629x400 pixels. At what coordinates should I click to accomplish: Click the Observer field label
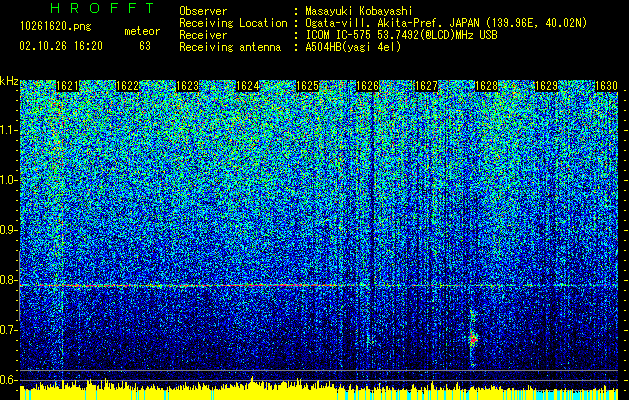[203, 11]
